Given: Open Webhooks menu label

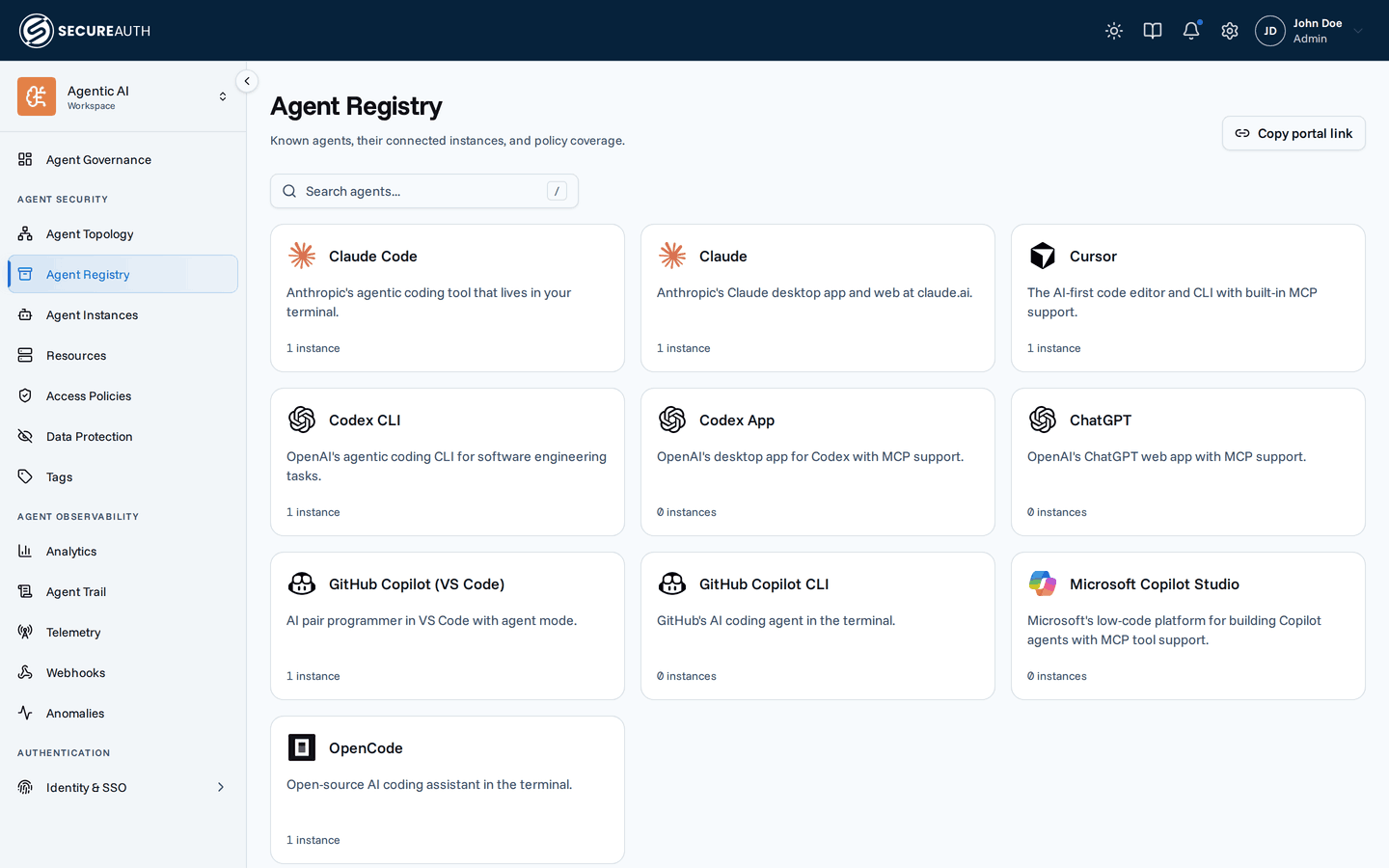Looking at the screenshot, I should point(75,672).
